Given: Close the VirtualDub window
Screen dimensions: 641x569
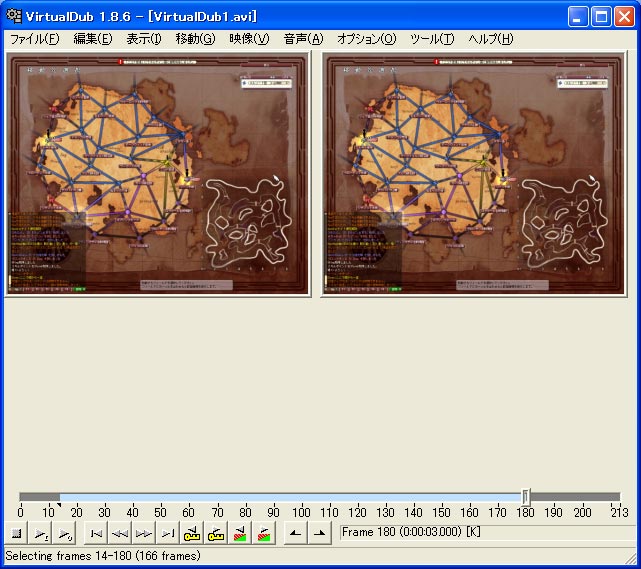Looking at the screenshot, I should point(625,17).
